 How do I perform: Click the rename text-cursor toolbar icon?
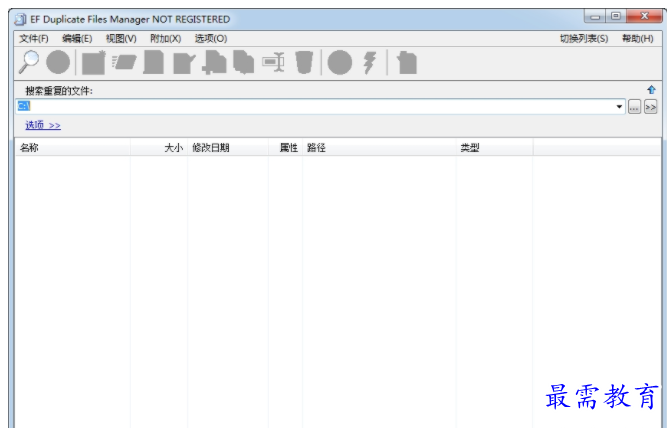274,62
